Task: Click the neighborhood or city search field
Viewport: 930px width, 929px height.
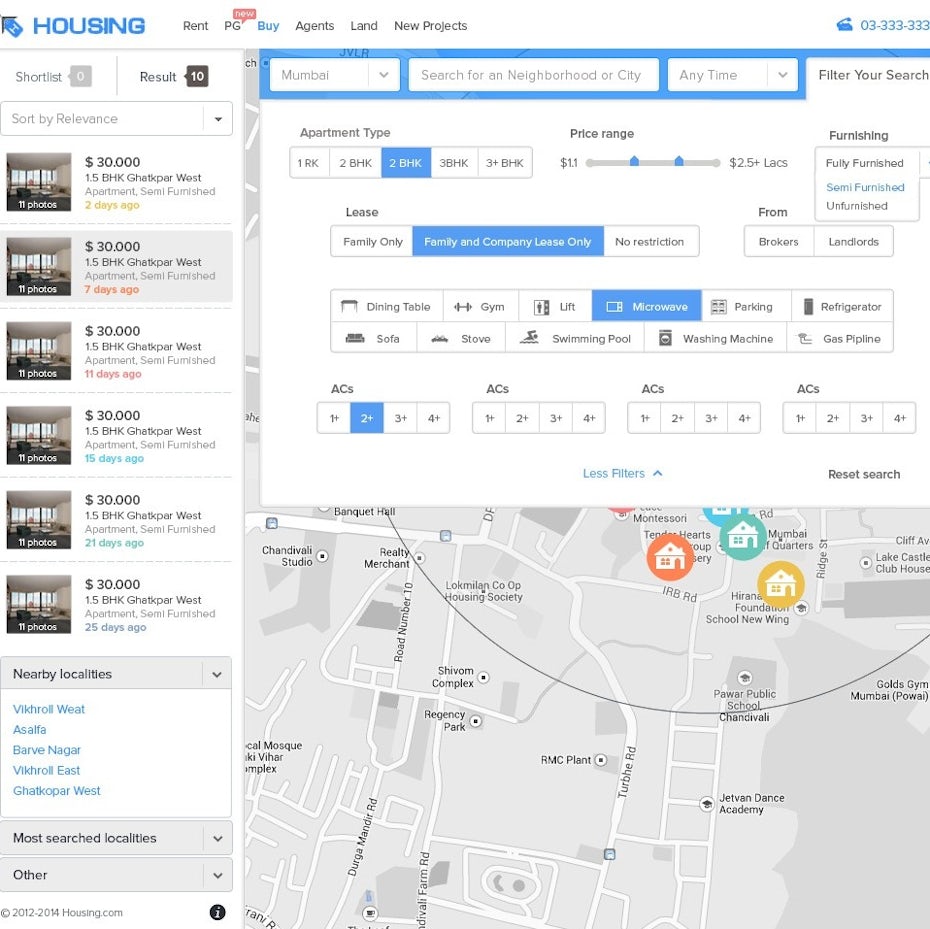Action: [x=533, y=75]
